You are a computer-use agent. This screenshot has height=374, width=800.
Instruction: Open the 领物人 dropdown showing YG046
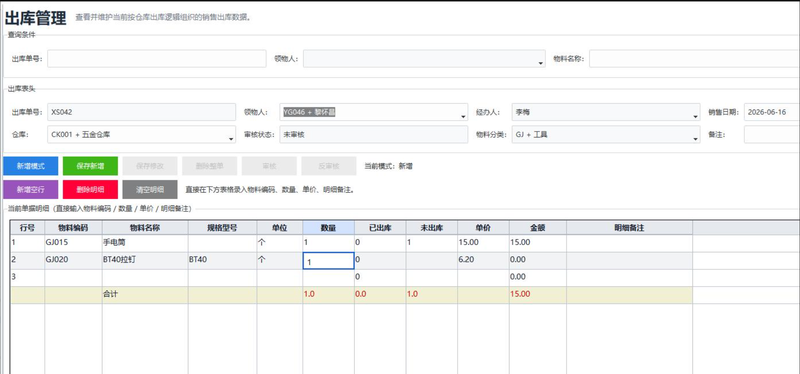coord(373,112)
